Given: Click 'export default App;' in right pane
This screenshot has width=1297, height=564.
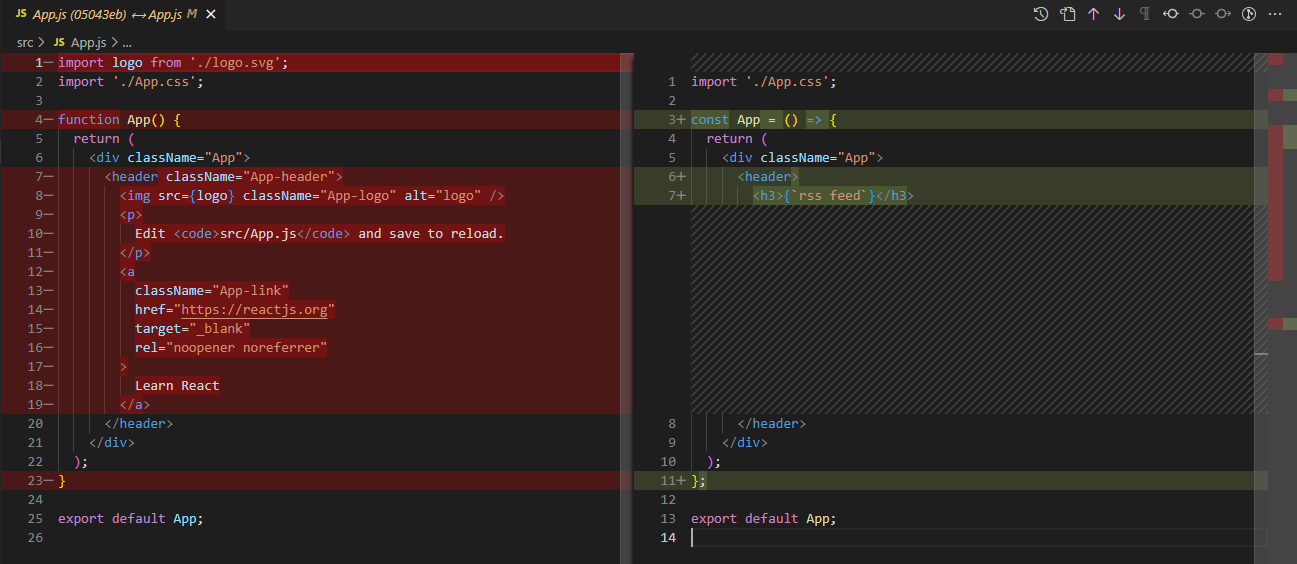Looking at the screenshot, I should pos(763,518).
